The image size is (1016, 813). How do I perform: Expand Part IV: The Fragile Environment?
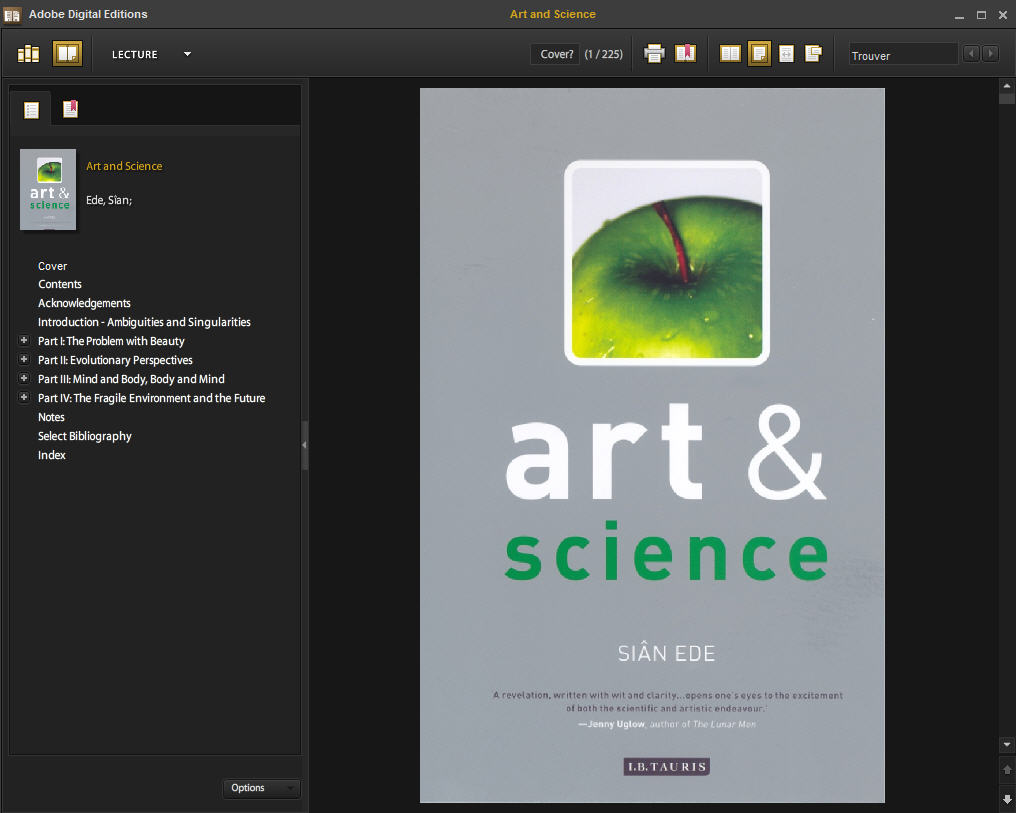(x=24, y=397)
